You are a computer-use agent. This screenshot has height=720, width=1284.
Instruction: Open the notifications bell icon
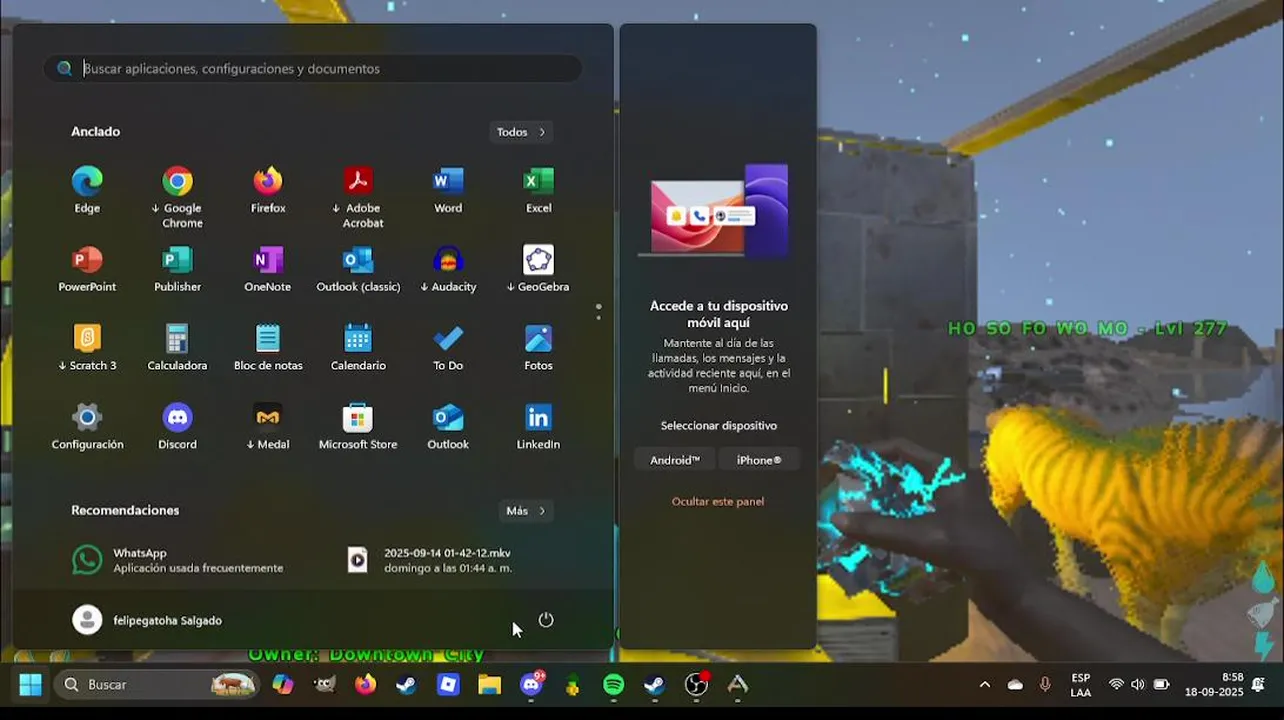(x=1258, y=685)
